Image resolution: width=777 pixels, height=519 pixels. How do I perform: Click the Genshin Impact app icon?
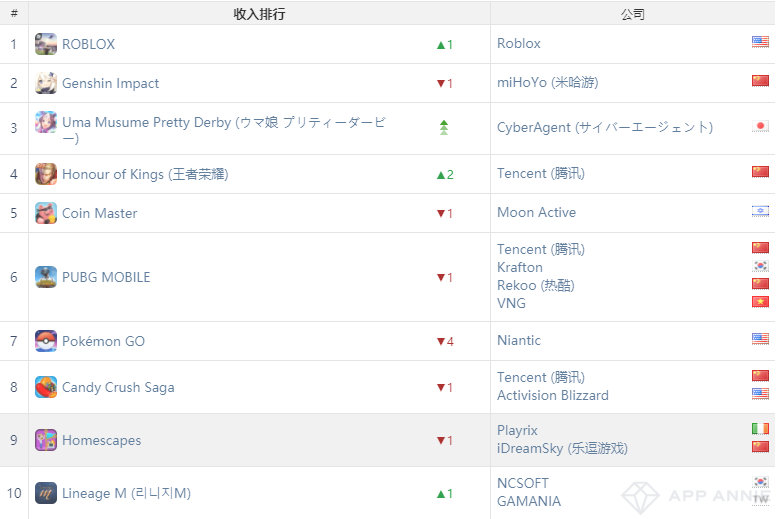[46, 83]
